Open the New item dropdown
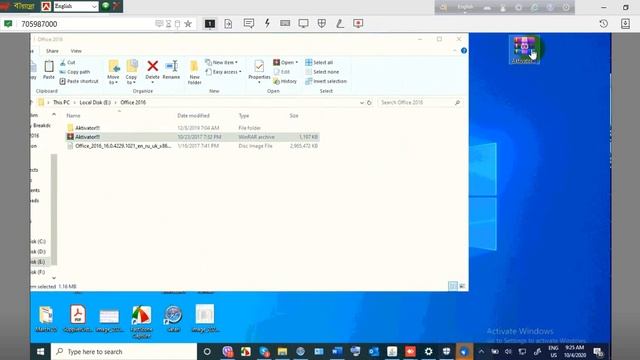640x360 pixels. (x=222, y=62)
